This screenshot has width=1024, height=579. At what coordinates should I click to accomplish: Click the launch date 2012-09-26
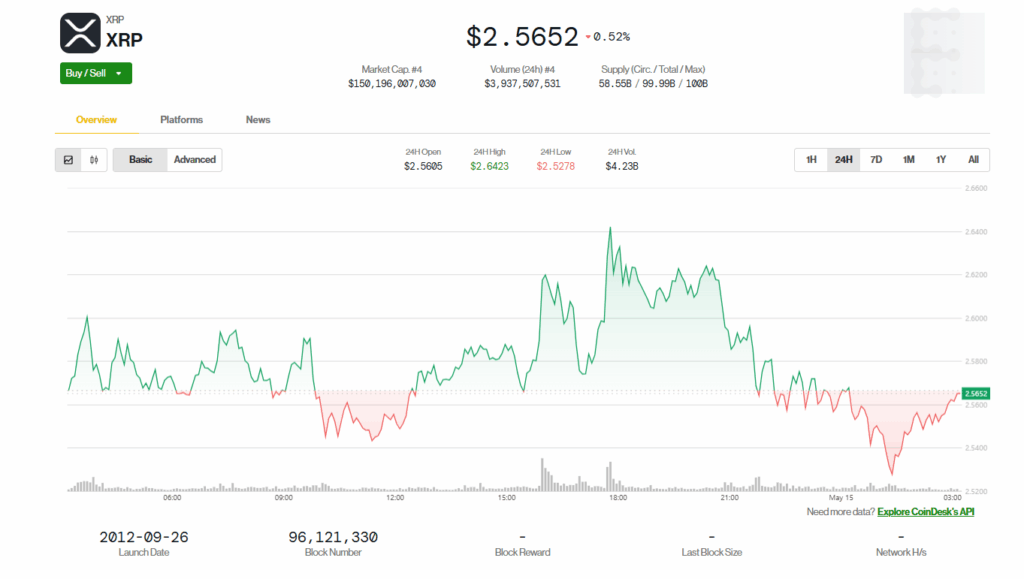(x=144, y=537)
